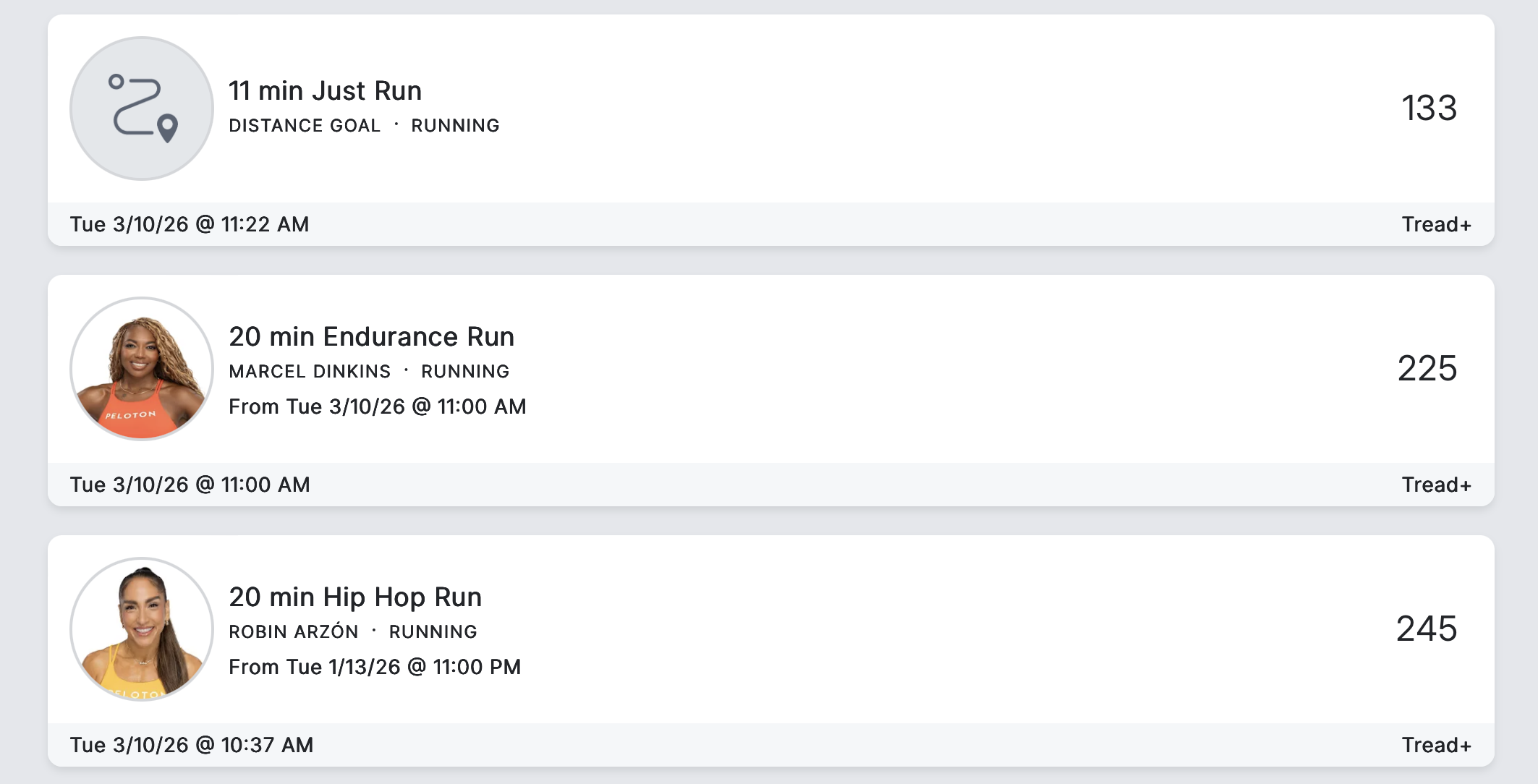Click the 245 output score
1538x784 pixels.
pos(1426,629)
